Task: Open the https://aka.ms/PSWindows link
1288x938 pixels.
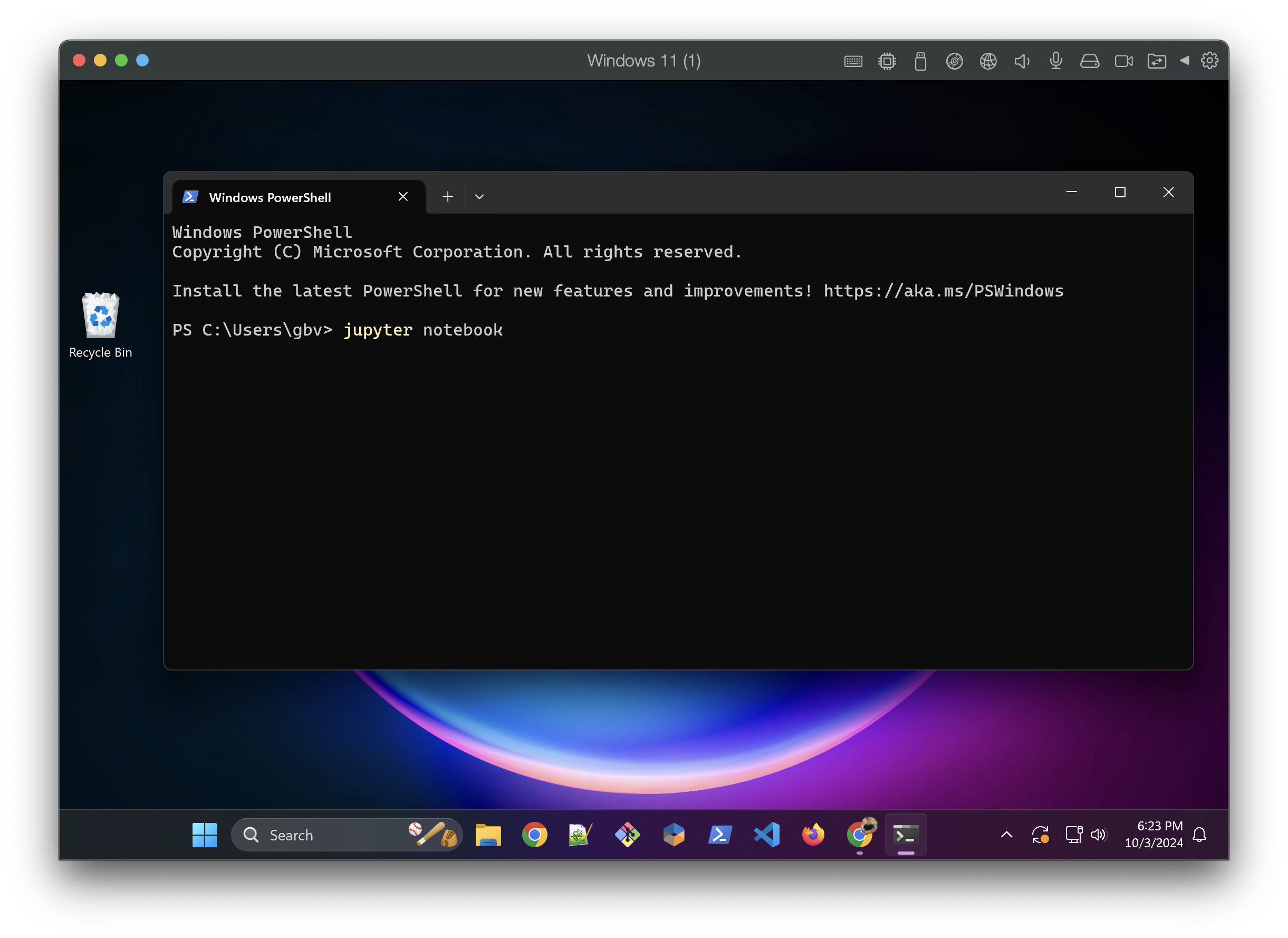Action: pyautogui.click(x=943, y=291)
